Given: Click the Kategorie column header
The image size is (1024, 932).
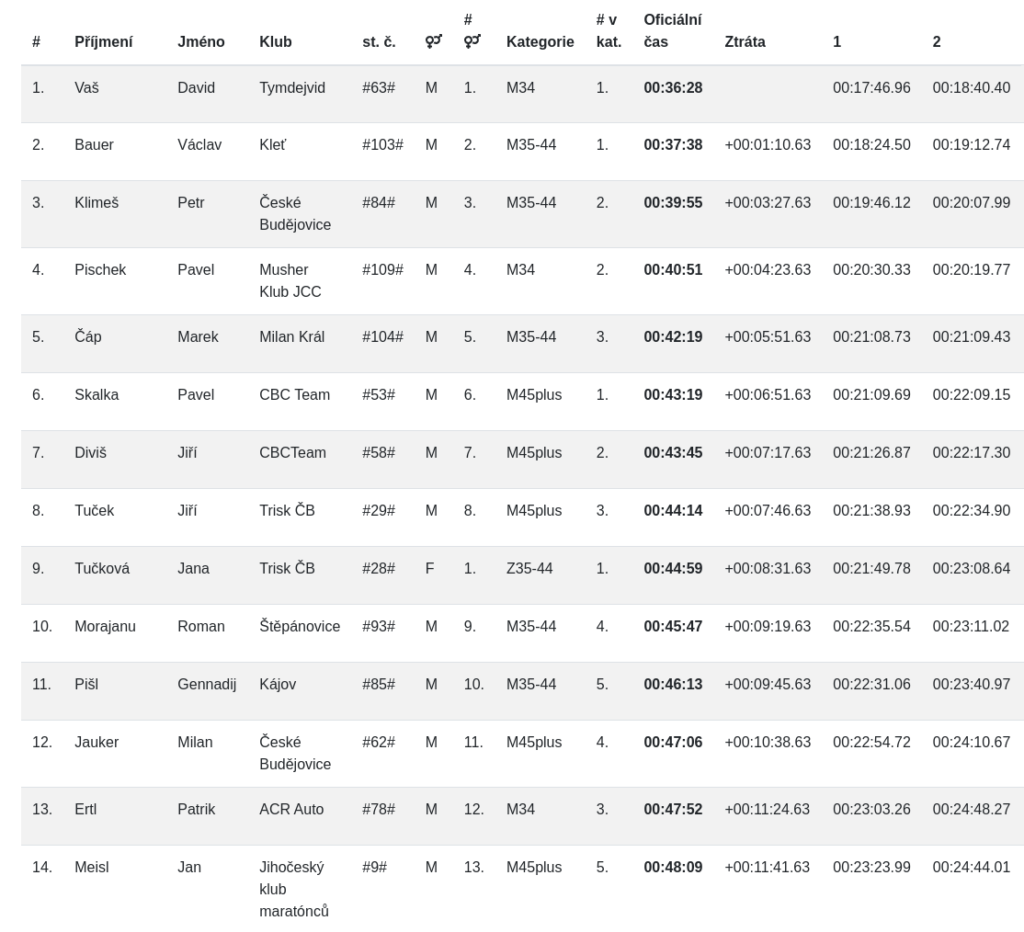Looking at the screenshot, I should tap(540, 43).
